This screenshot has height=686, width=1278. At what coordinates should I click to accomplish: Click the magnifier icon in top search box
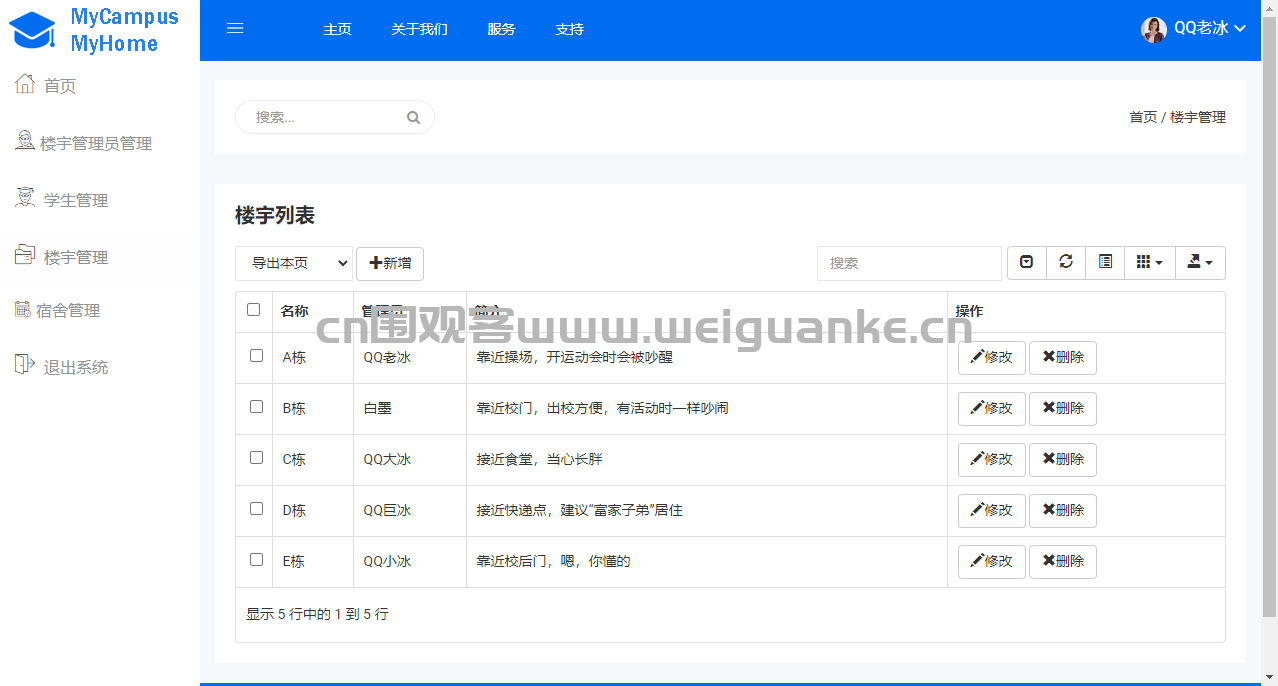tap(413, 117)
